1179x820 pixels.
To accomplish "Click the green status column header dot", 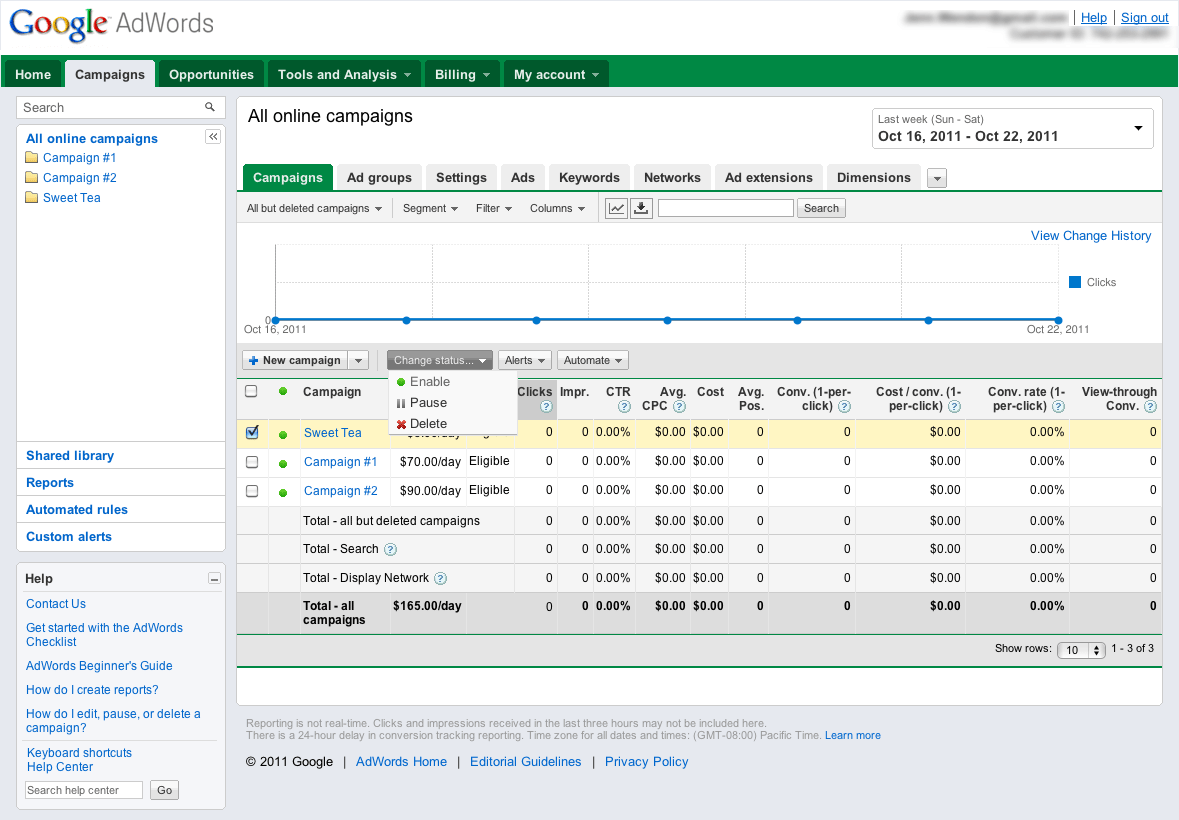I will 283,392.
